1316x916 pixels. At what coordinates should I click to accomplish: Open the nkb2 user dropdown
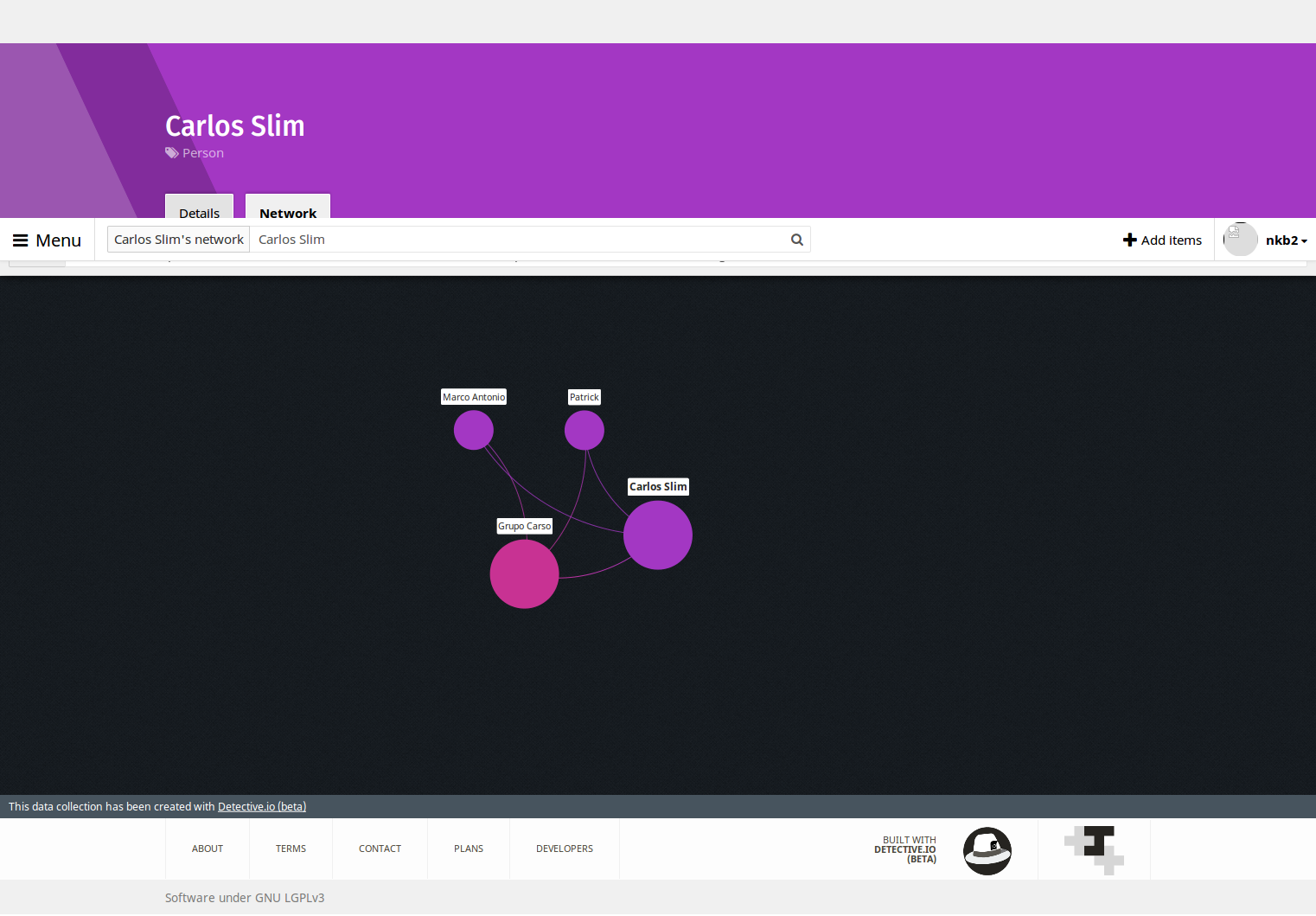[x=1287, y=240]
